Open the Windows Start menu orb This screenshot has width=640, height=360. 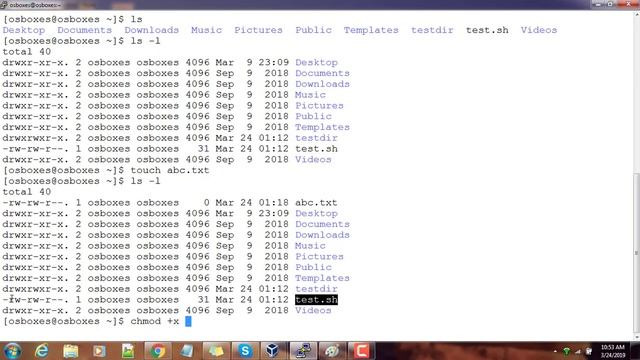coord(12,351)
